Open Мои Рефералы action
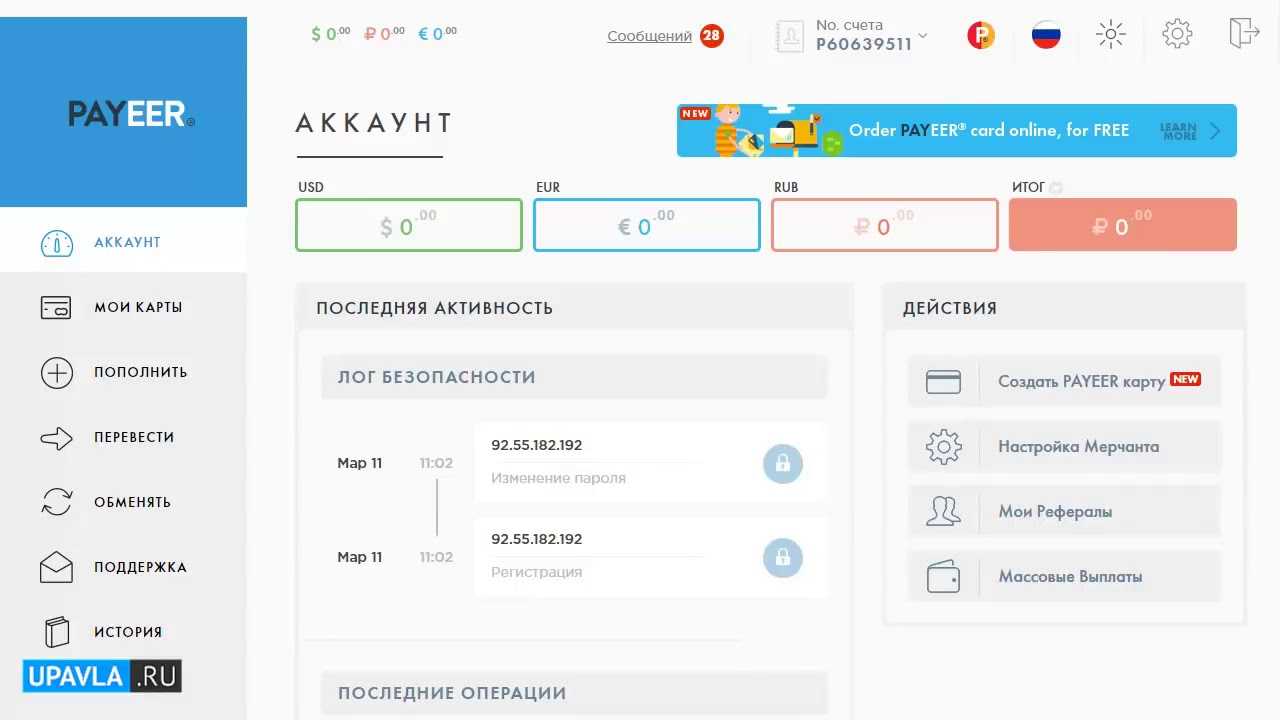Viewport: 1280px width, 720px height. pyautogui.click(x=1064, y=511)
